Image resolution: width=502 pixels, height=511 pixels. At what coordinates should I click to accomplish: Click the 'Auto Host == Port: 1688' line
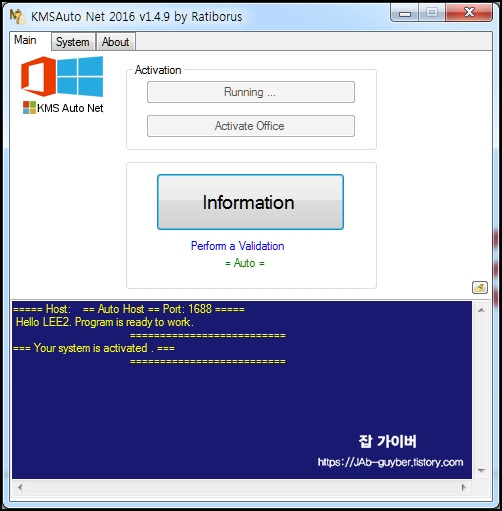click(x=129, y=309)
